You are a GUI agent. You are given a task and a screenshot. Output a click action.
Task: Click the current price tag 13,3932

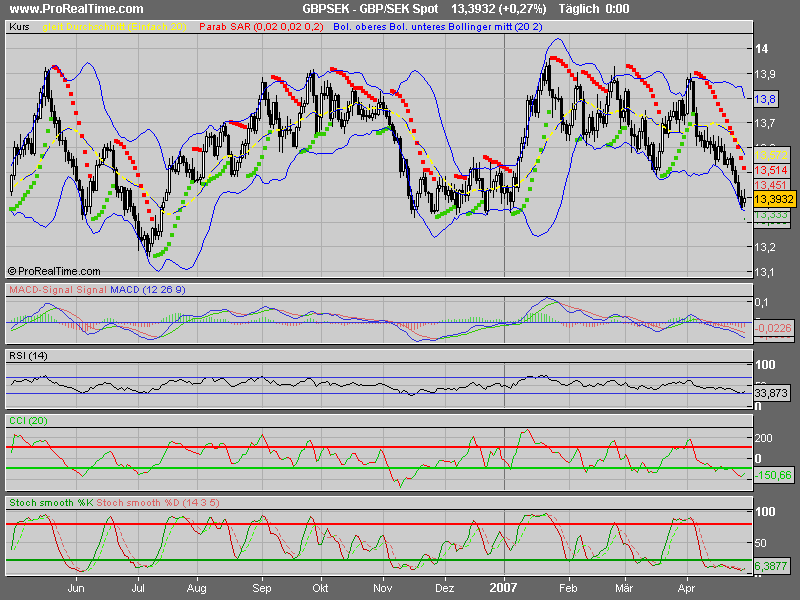point(773,199)
